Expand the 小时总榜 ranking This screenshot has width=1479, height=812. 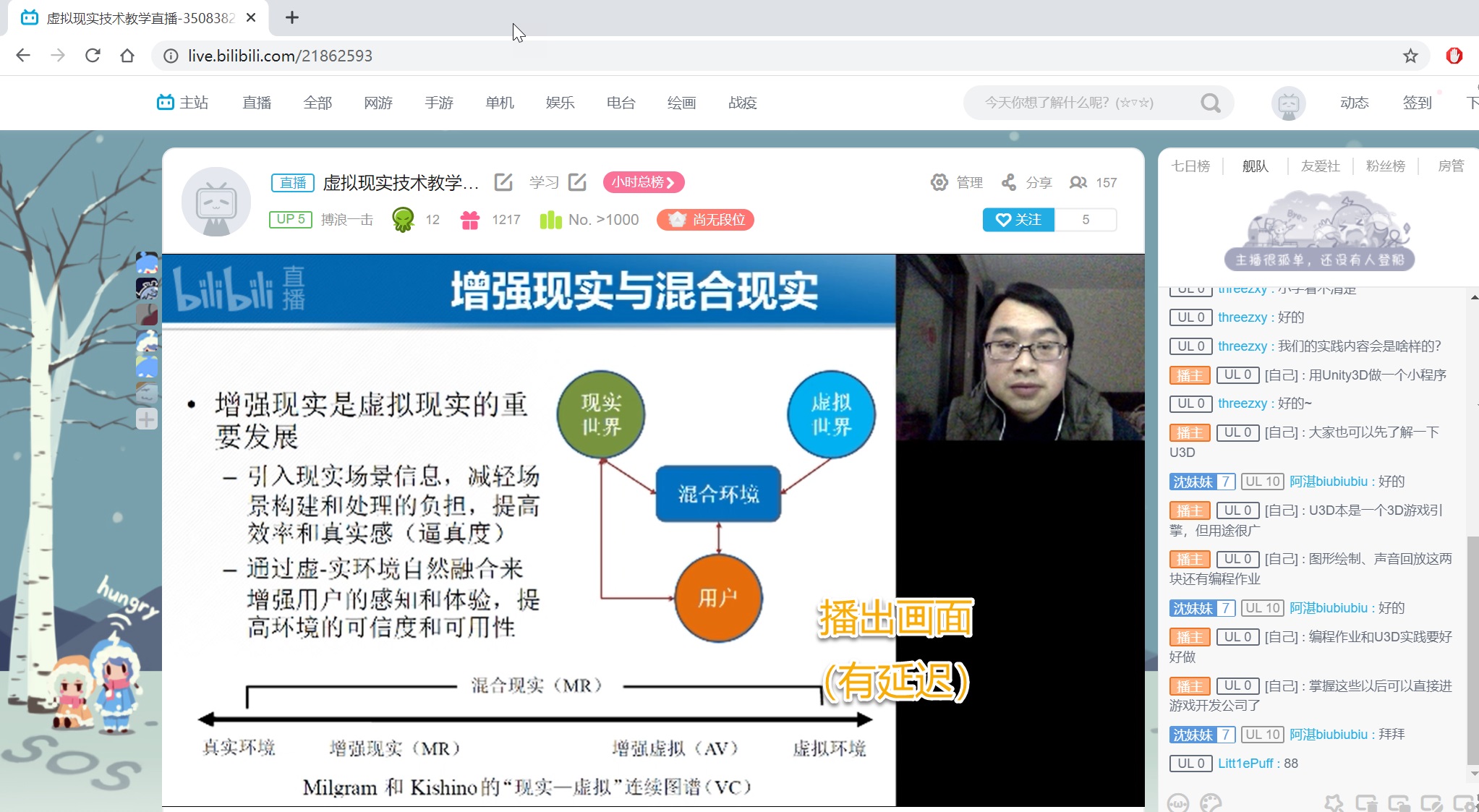pyautogui.click(x=643, y=182)
